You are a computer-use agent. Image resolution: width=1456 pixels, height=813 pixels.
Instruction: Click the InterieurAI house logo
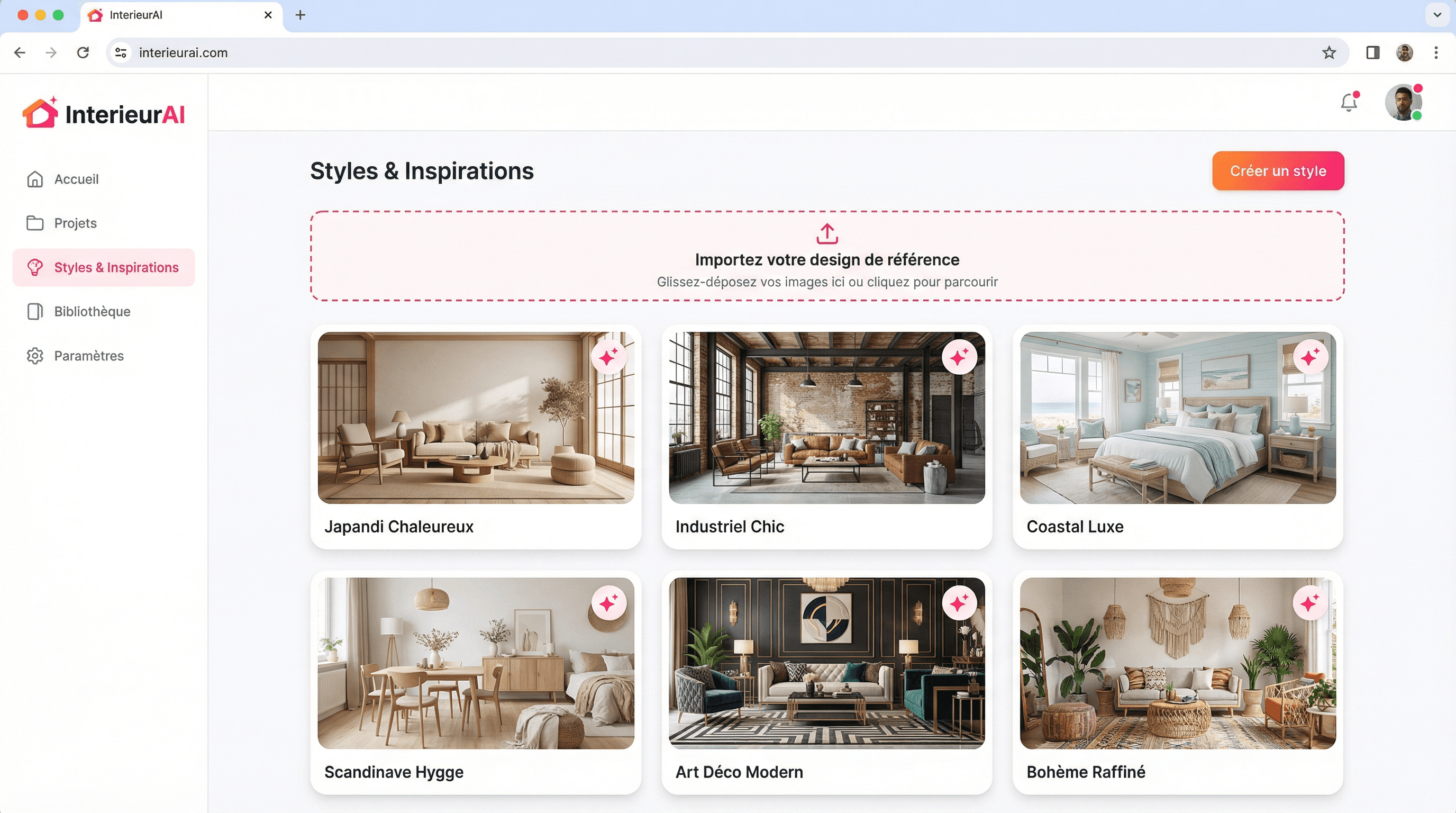(x=40, y=113)
